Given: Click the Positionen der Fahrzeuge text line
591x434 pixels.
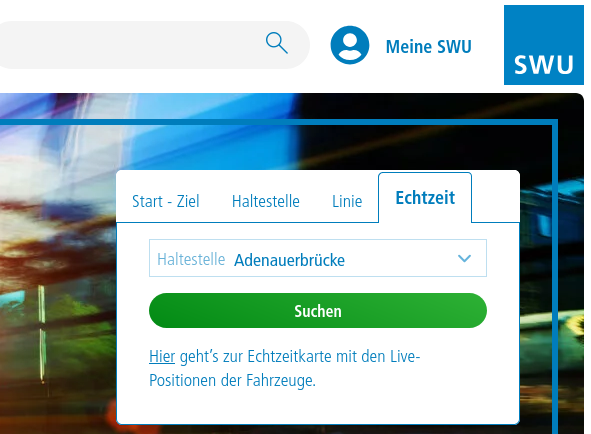Looking at the screenshot, I should tap(232, 380).
